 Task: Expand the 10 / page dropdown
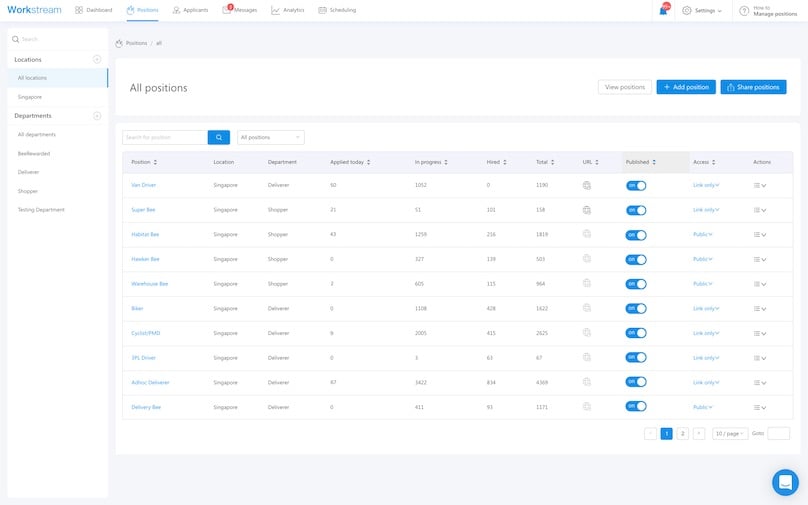tap(730, 433)
